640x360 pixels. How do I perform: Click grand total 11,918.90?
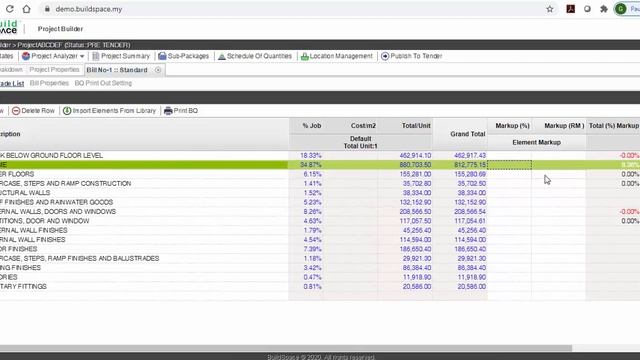tap(471, 277)
